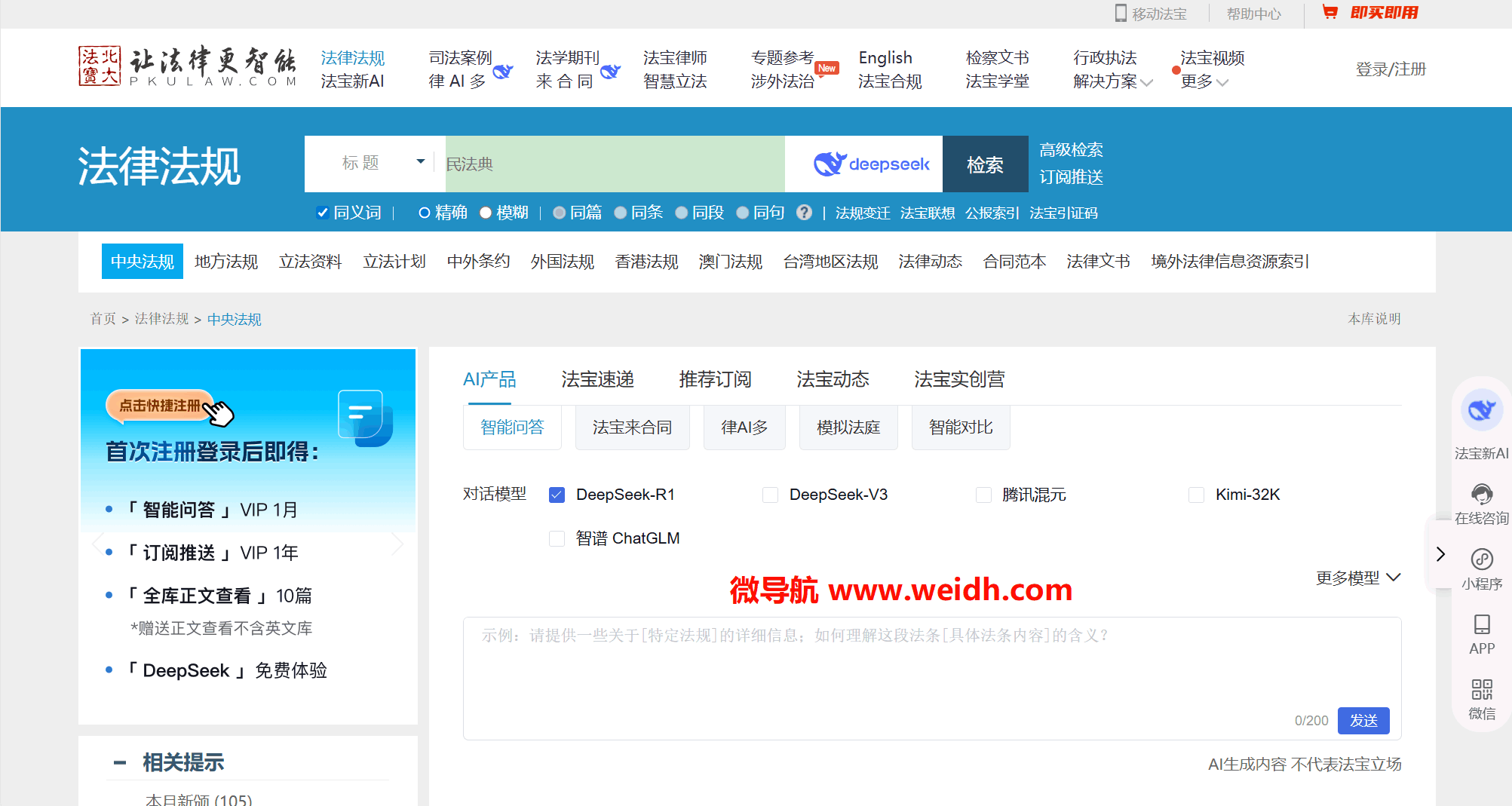The width and height of the screenshot is (1512, 806).
Task: Click the deepseek logo in search bar
Action: coord(871,164)
